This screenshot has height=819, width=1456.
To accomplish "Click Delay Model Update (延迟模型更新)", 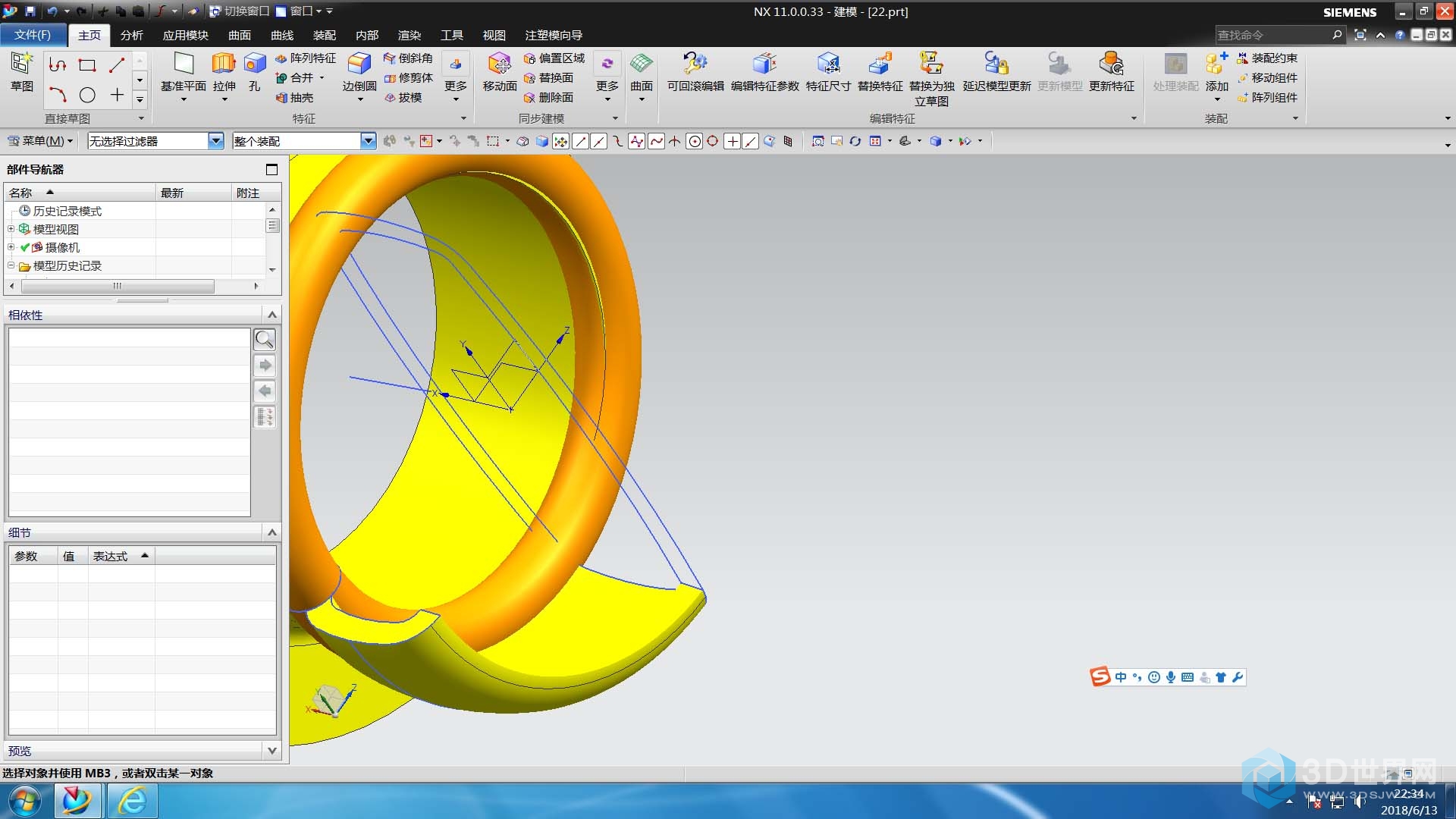I will point(996,73).
